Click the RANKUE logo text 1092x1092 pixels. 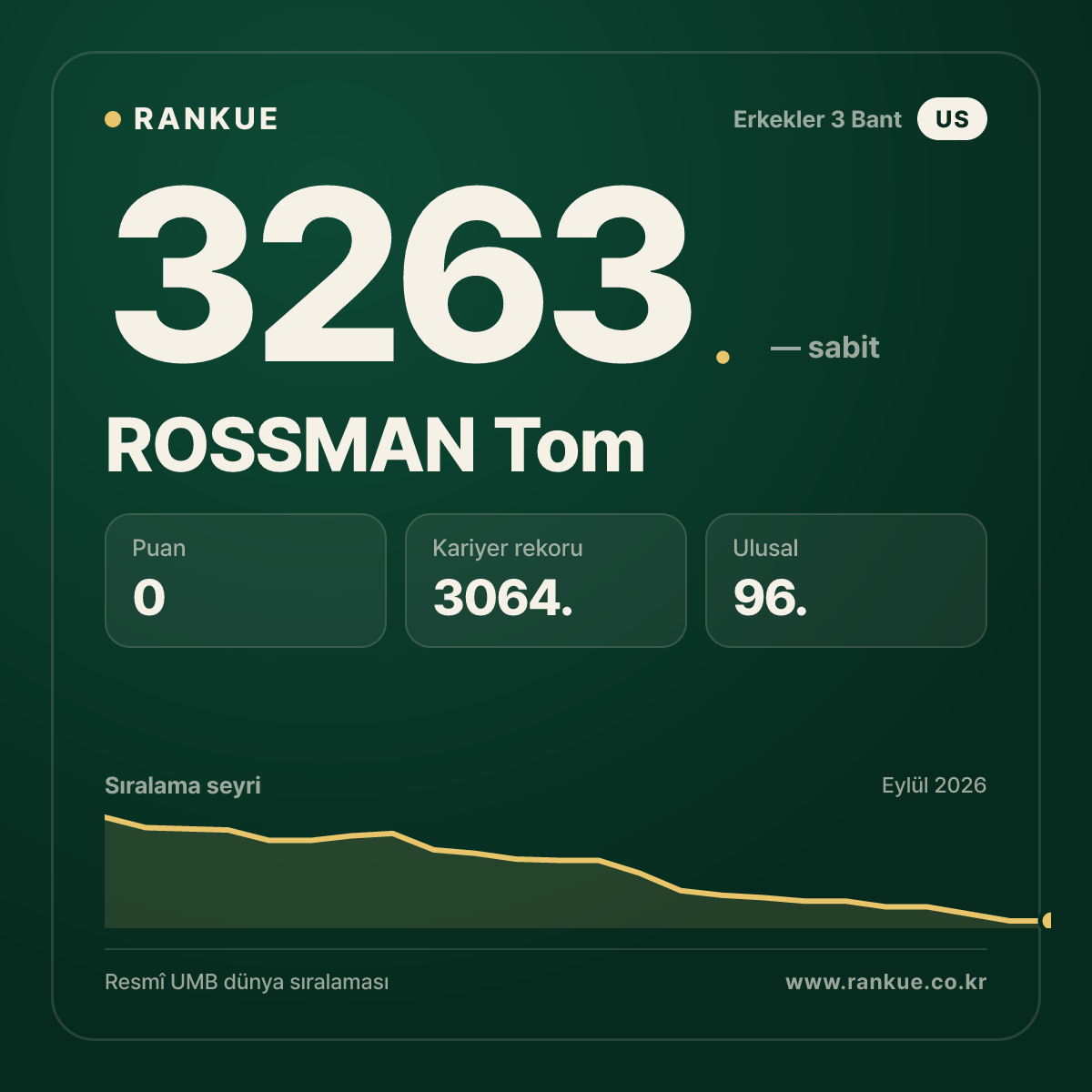tap(206, 119)
